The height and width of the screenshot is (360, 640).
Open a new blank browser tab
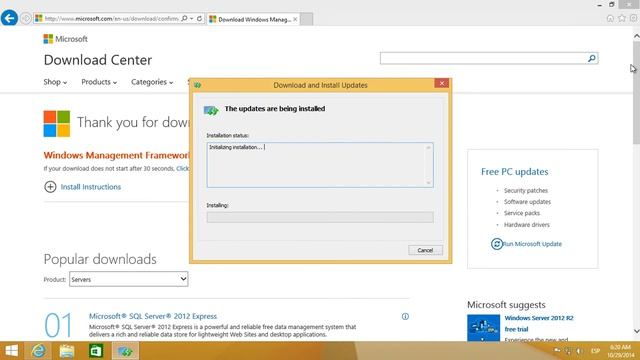pyautogui.click(x=307, y=19)
